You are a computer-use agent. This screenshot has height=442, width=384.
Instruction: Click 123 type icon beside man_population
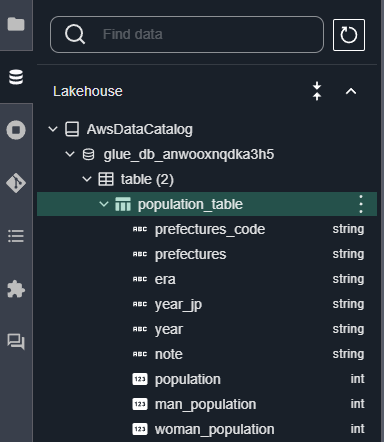coord(140,404)
